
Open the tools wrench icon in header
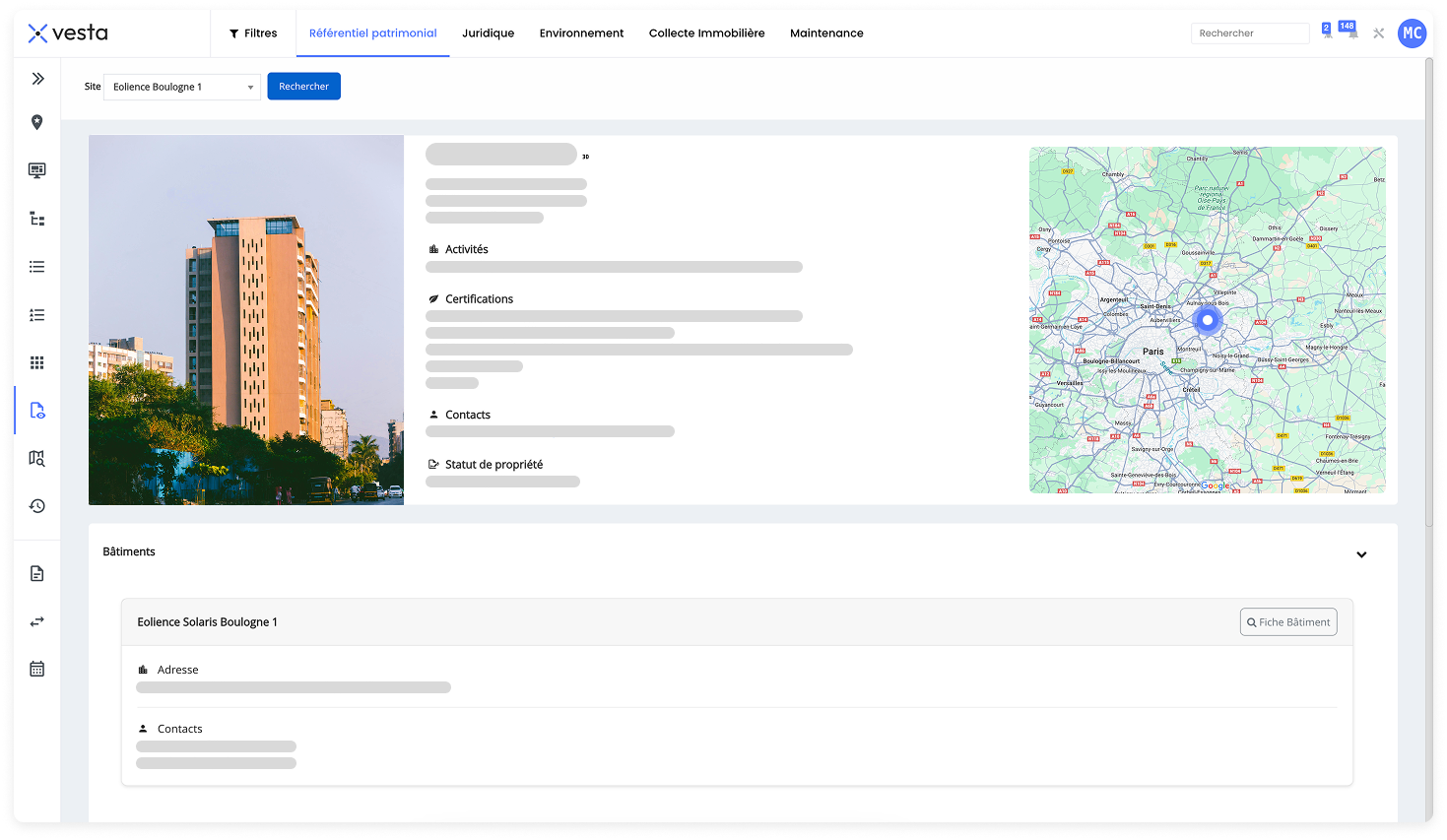[1378, 33]
